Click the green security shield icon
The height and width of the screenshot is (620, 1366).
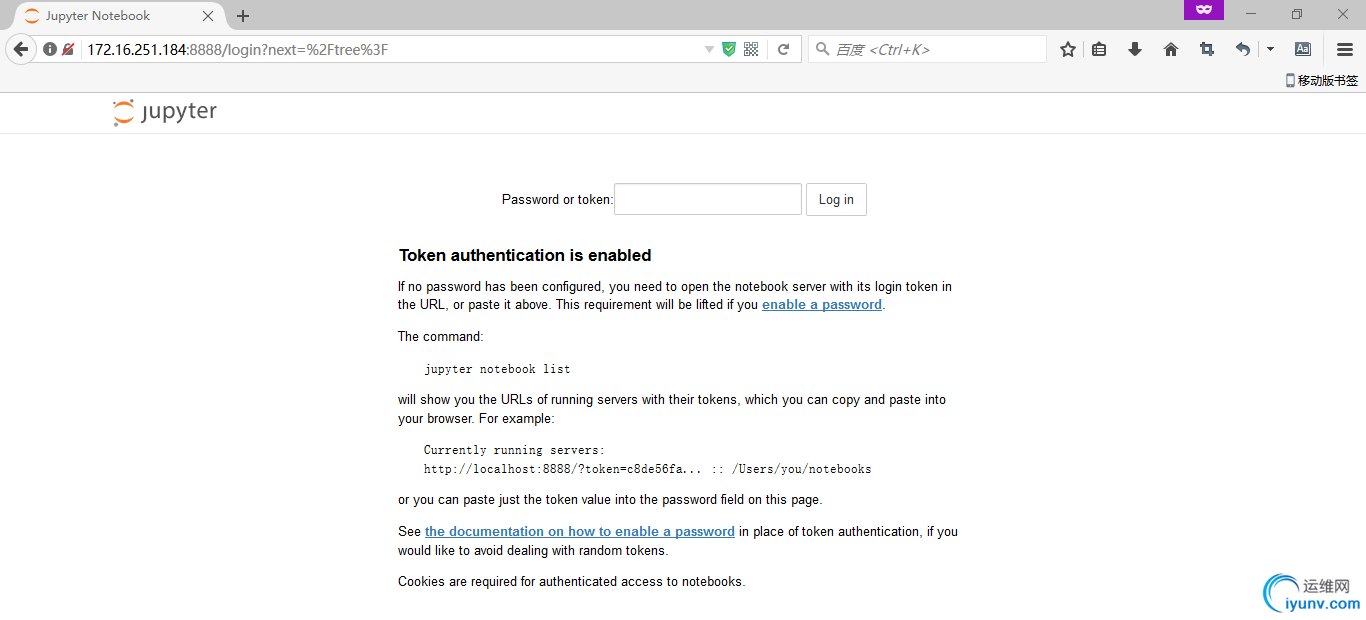click(x=729, y=49)
